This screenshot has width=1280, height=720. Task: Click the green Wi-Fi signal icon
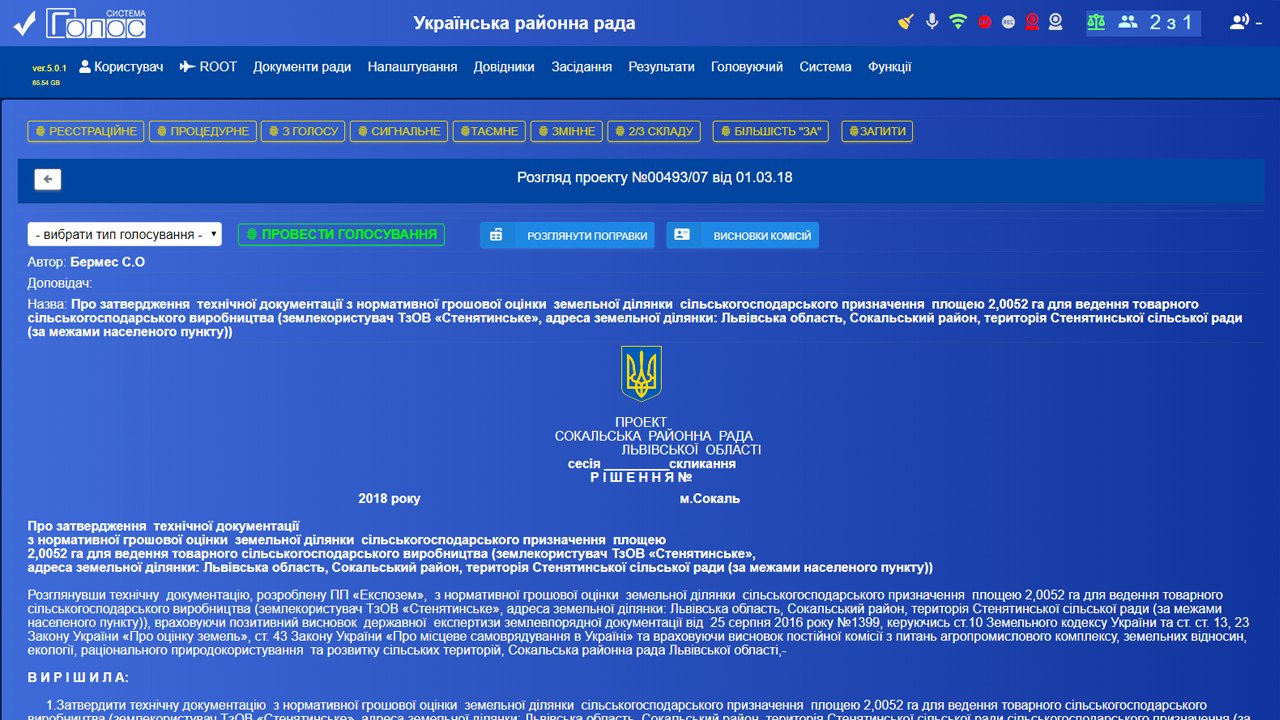[x=958, y=21]
